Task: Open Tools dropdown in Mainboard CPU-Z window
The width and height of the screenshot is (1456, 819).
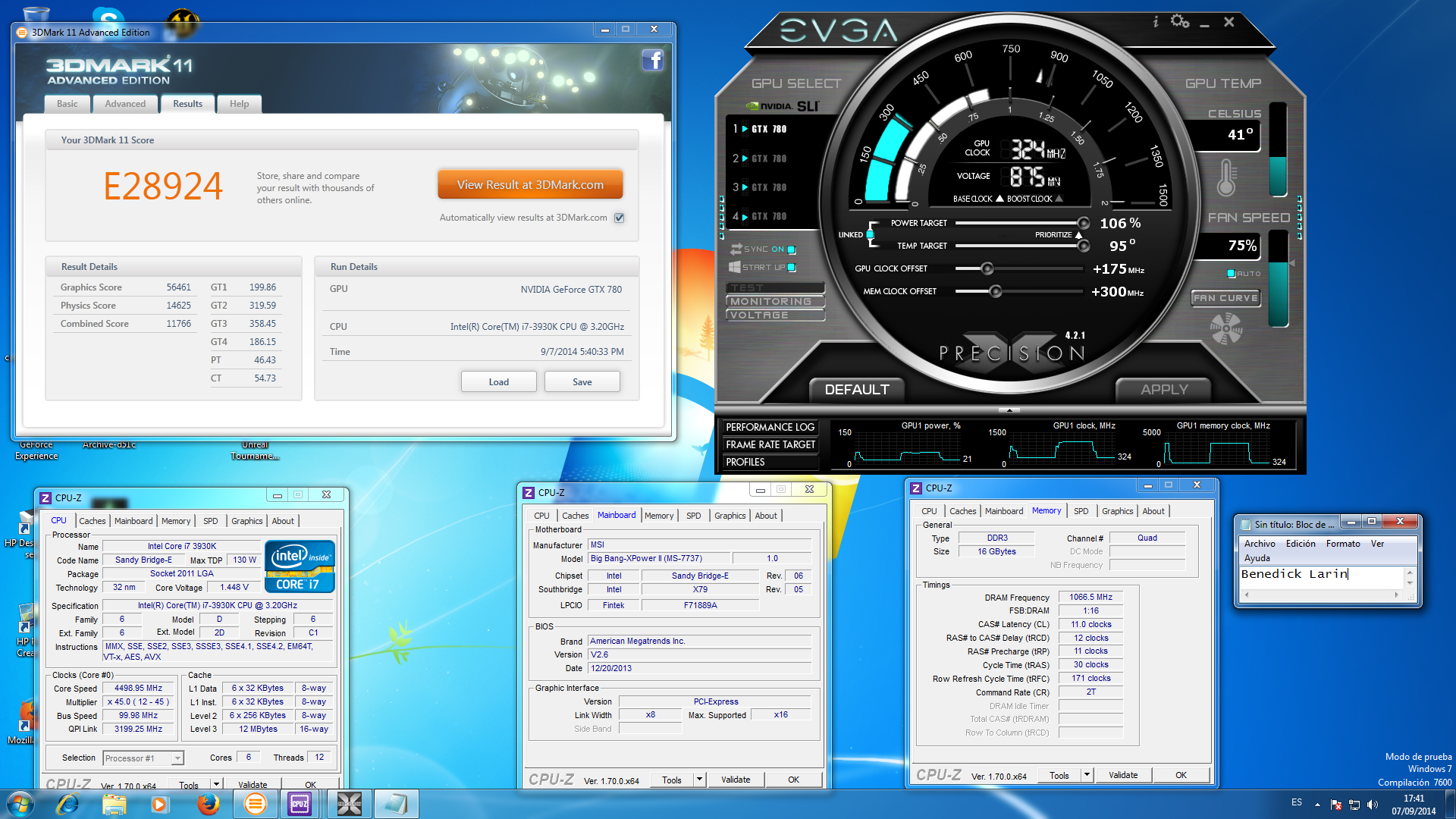Action: click(x=700, y=780)
